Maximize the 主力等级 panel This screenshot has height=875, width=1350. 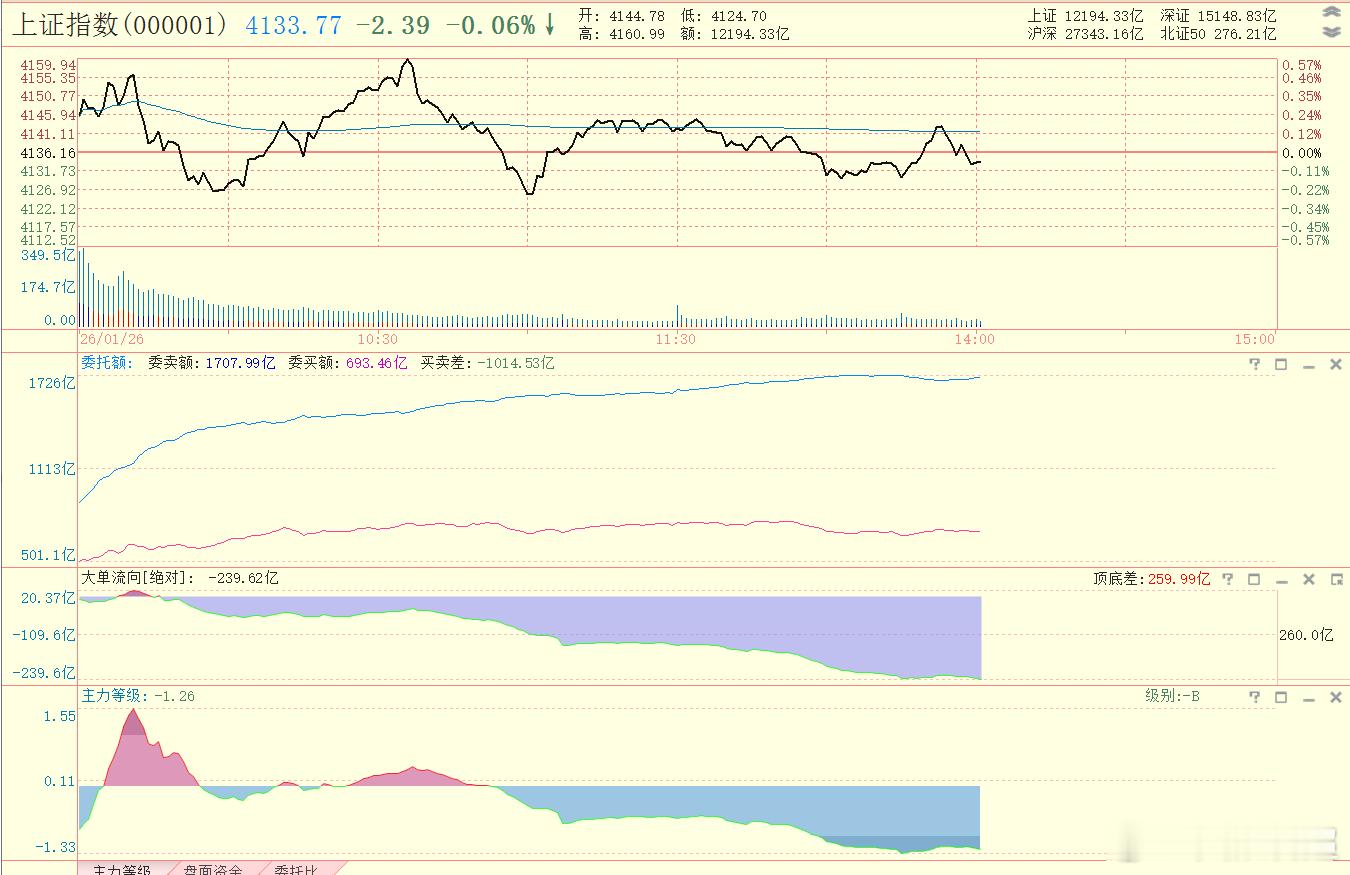1281,696
